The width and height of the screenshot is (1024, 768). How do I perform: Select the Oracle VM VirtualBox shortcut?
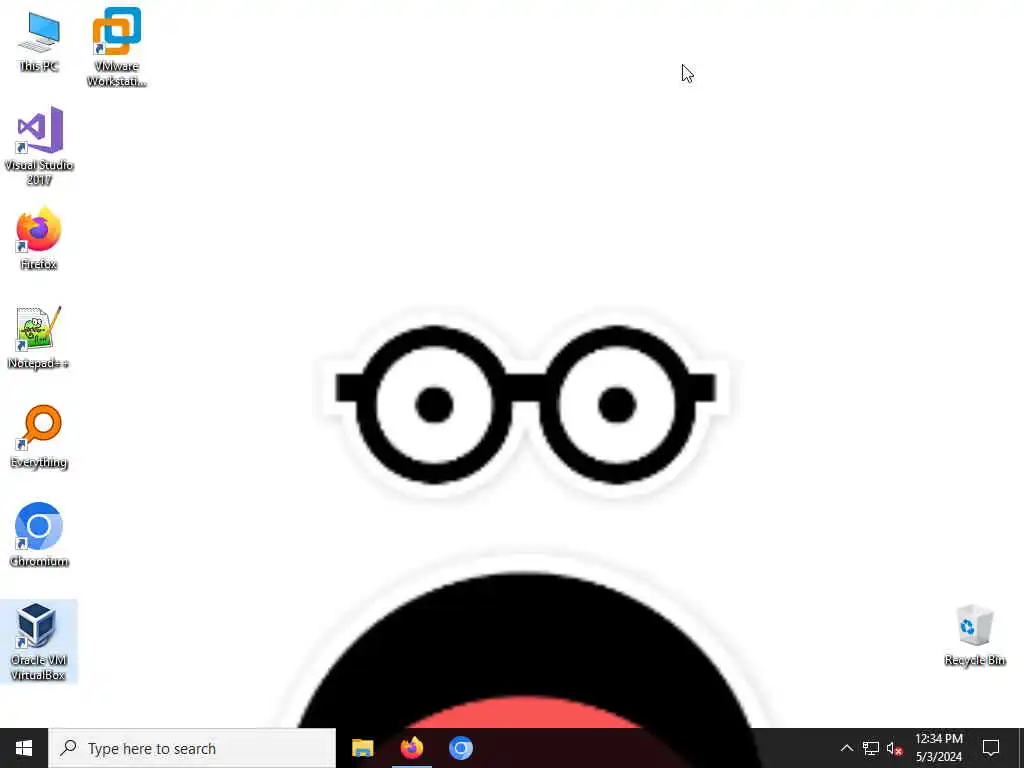(39, 641)
